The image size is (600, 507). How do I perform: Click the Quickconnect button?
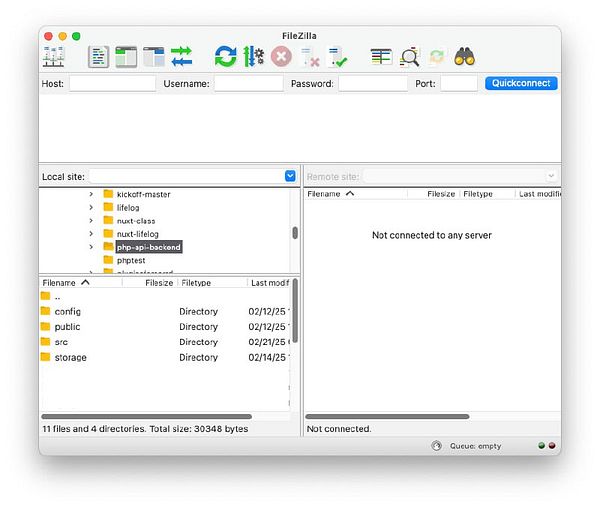pyautogui.click(x=521, y=83)
